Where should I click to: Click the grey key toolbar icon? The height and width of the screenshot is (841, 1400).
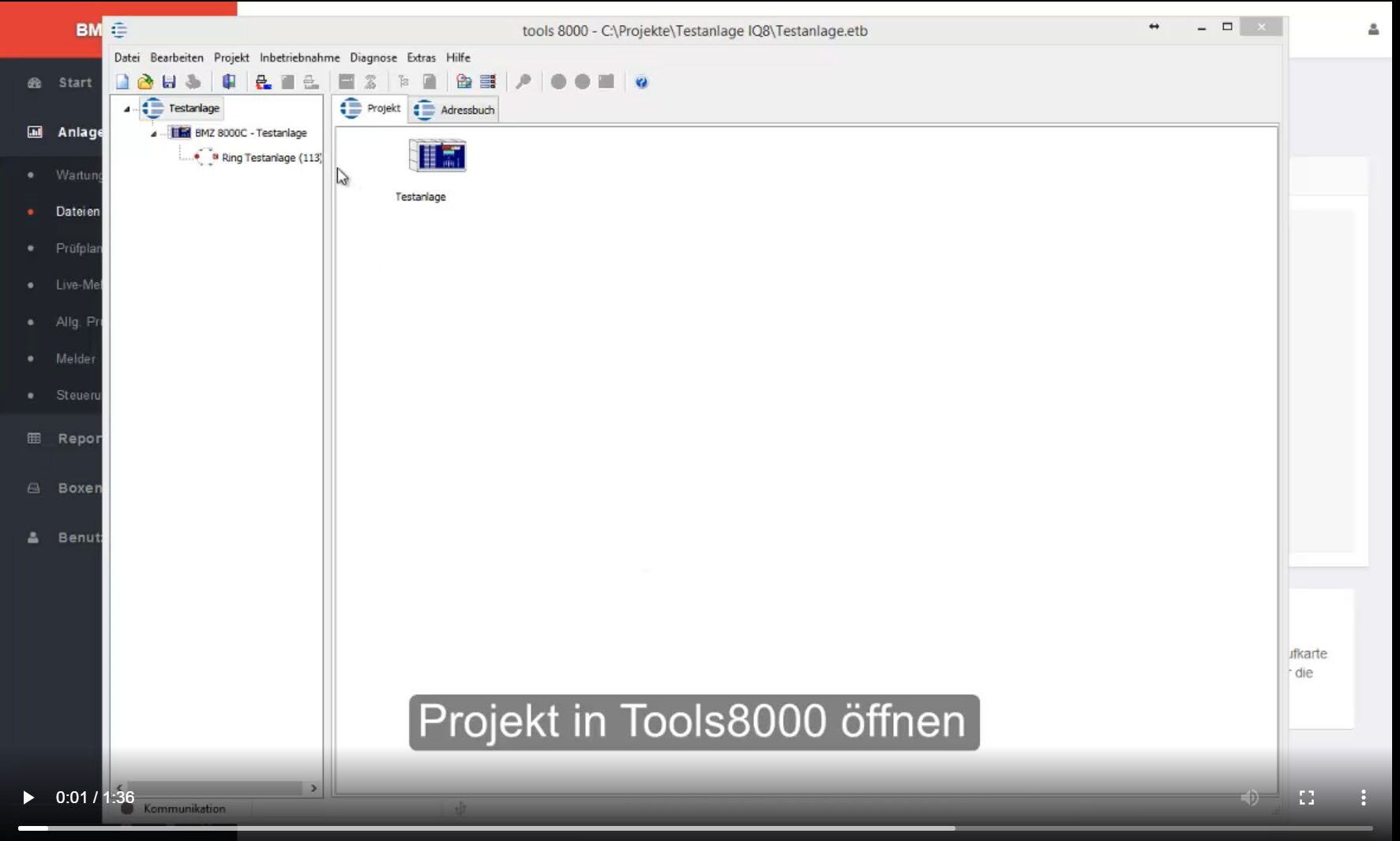[524, 81]
